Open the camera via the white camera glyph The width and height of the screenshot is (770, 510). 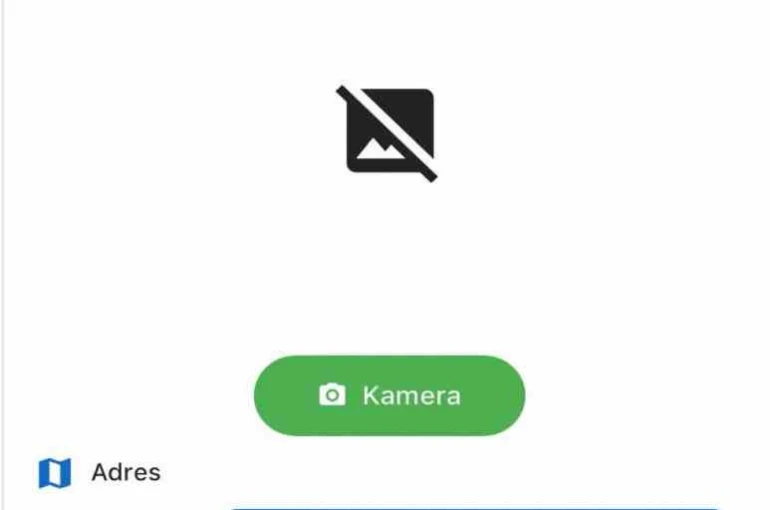[332, 395]
